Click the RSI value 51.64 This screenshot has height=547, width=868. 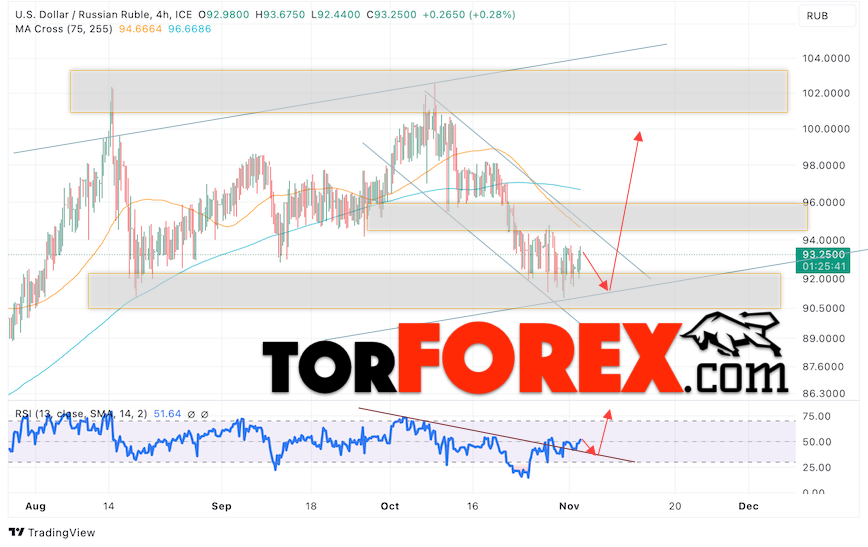coord(167,414)
